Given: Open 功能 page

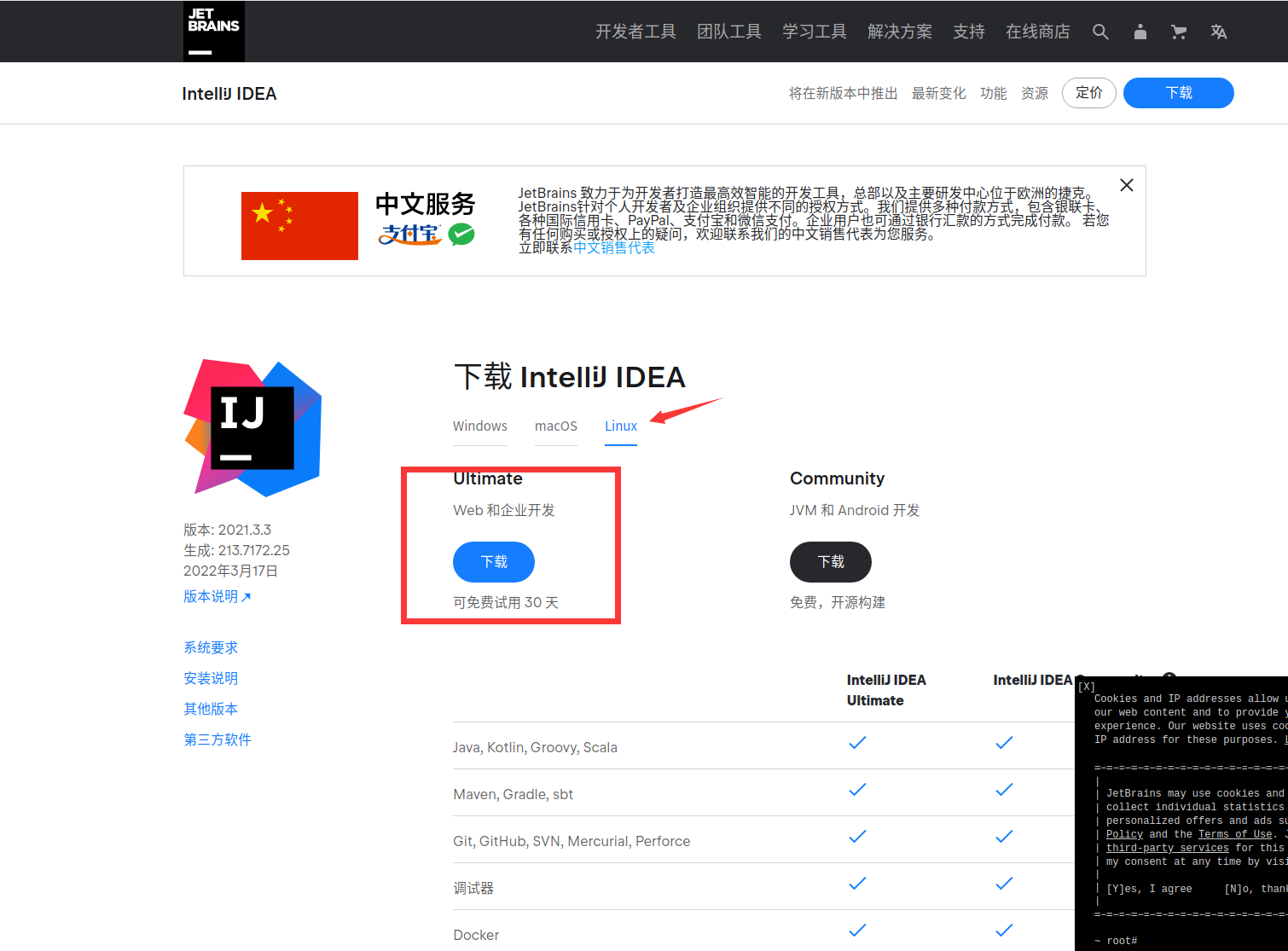Looking at the screenshot, I should [993, 93].
